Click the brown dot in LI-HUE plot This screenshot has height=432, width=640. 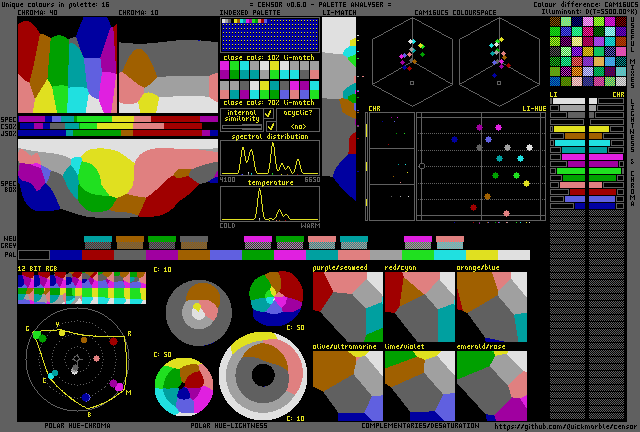pos(487,196)
